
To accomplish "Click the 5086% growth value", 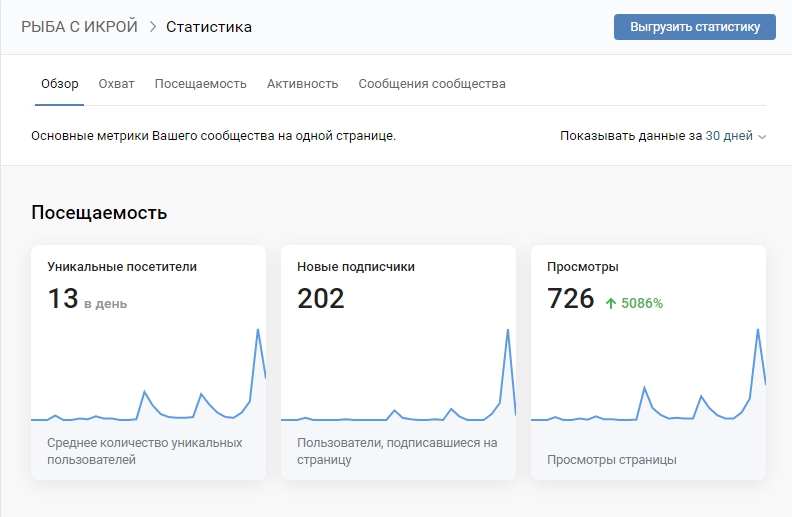I will tap(641, 303).
